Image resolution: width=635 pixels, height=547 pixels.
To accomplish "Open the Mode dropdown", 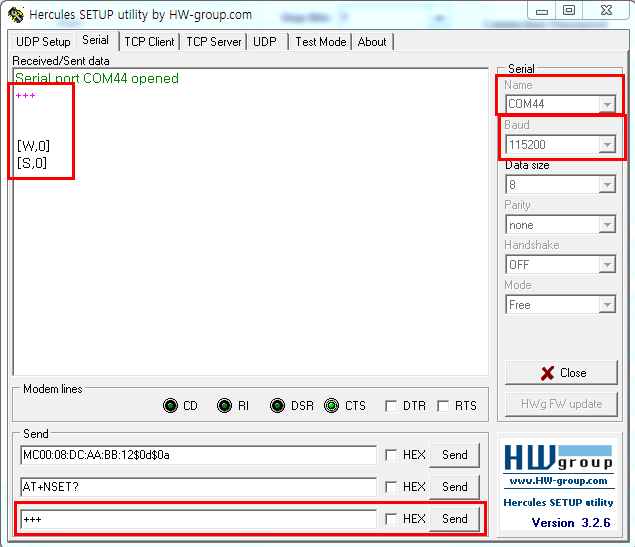I will click(x=607, y=304).
